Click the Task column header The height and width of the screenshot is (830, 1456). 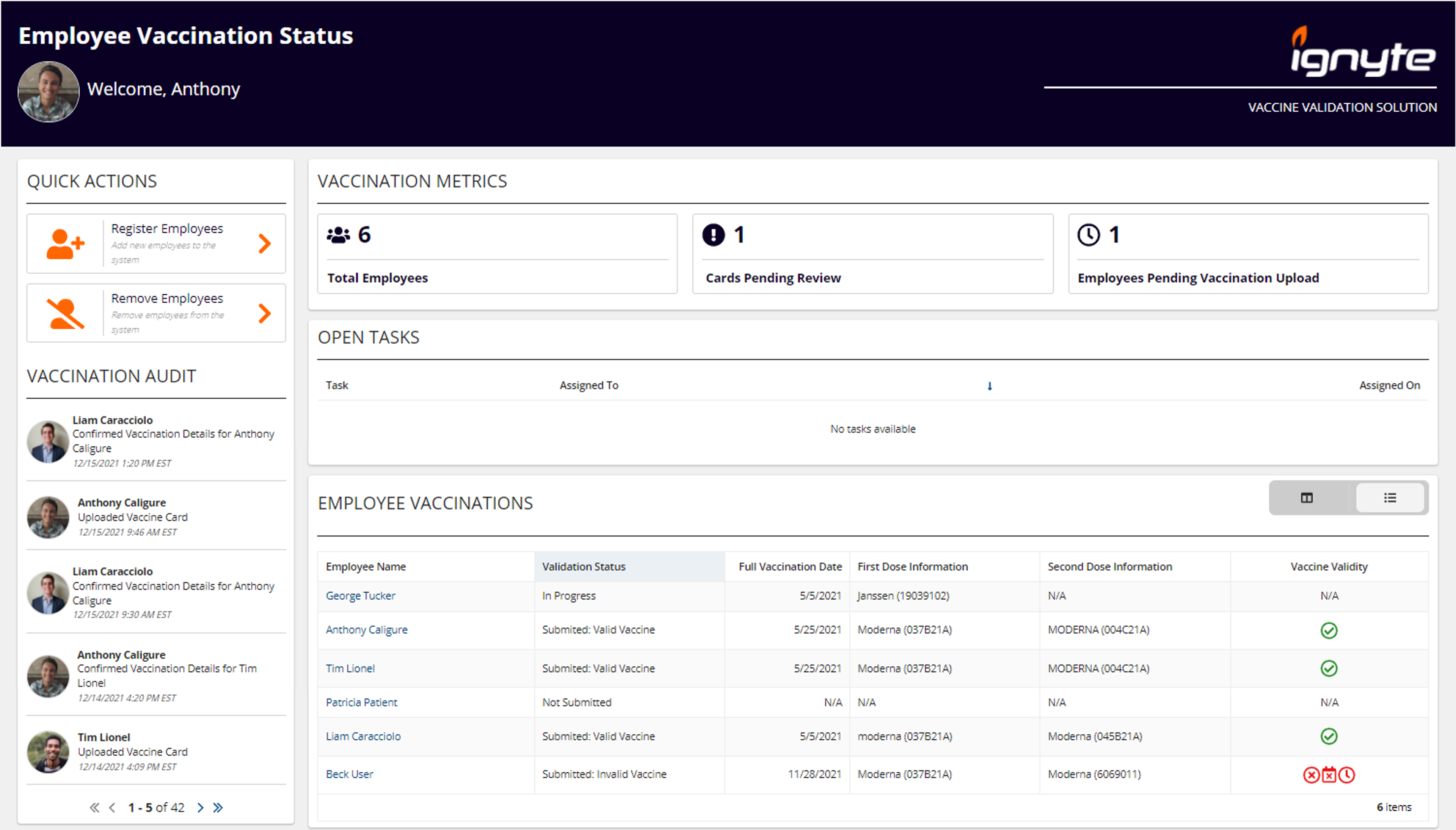tap(337, 385)
